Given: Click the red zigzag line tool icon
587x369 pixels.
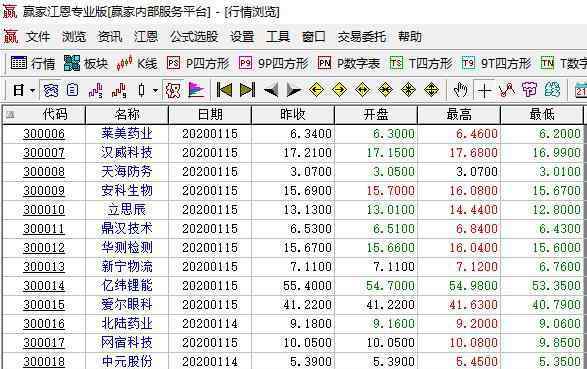Looking at the screenshot, I should point(507,90).
